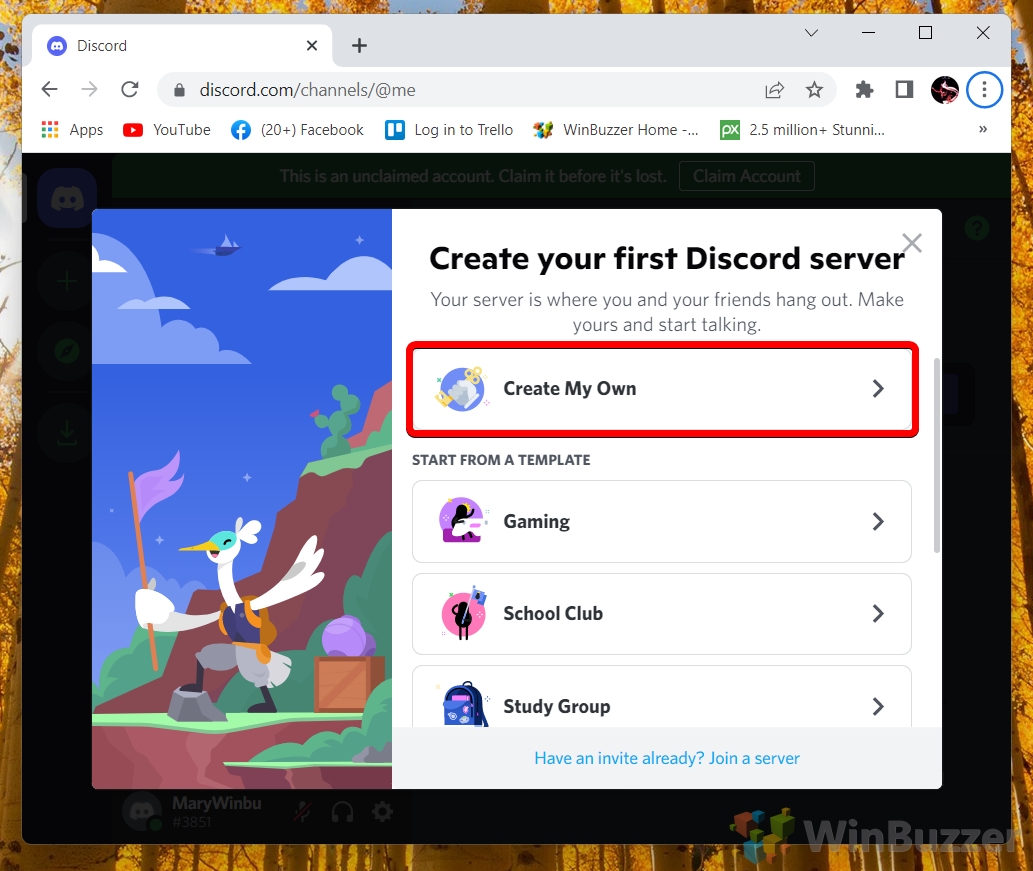Choose the Study Group template

[662, 698]
